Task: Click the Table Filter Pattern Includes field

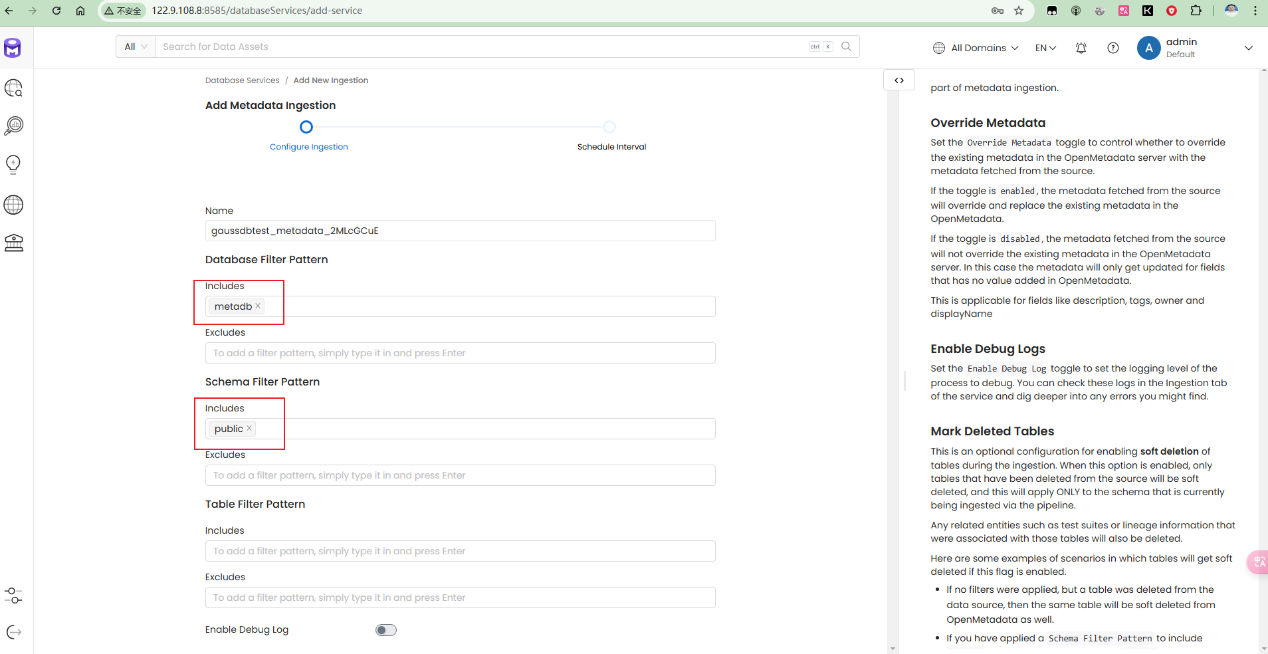Action: click(x=460, y=551)
